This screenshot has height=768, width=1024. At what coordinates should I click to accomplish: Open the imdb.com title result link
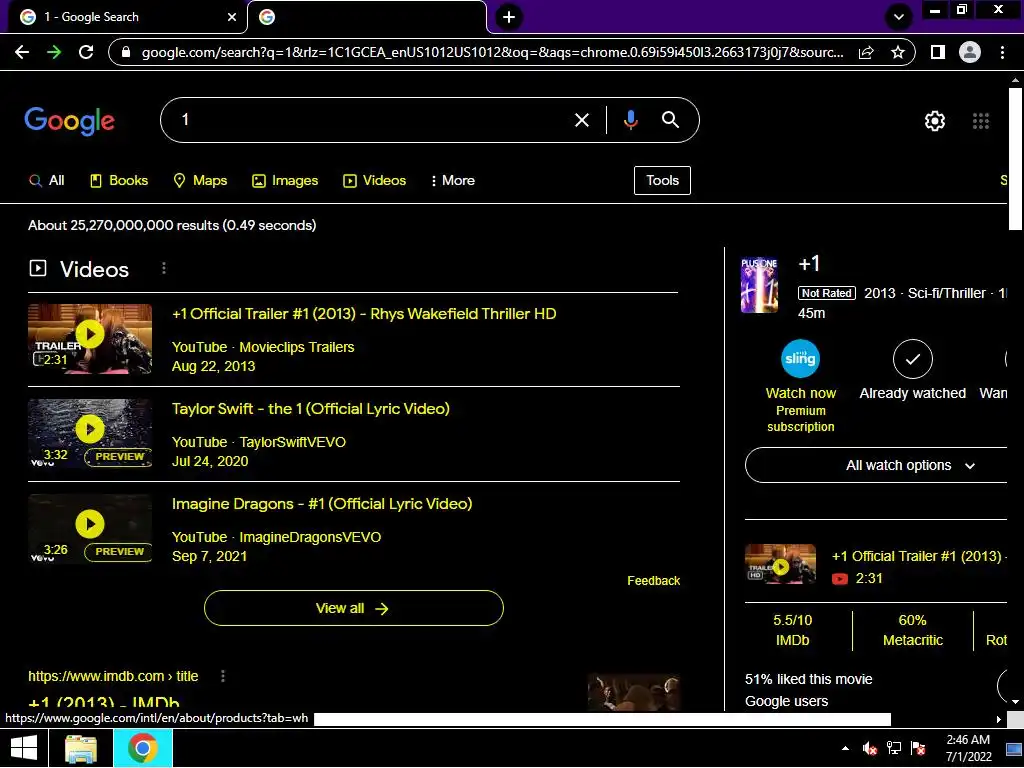104,703
